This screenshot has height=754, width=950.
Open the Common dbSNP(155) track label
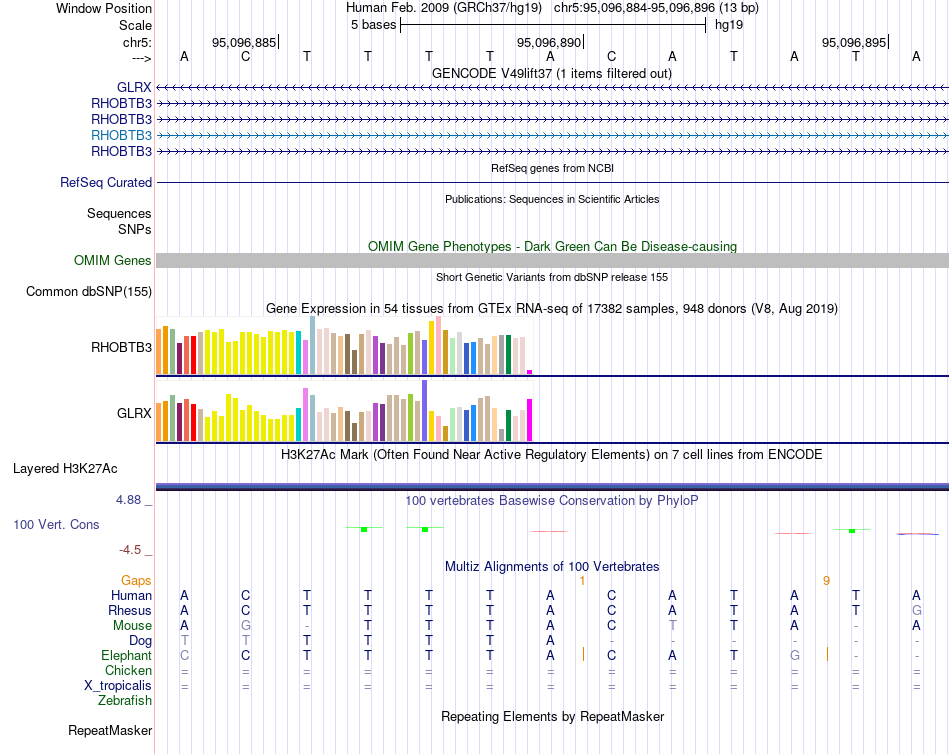coord(89,292)
